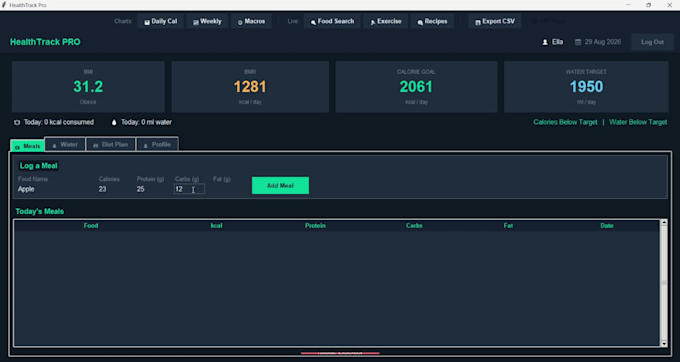Click the Calorie Goal value 2061

[x=416, y=87]
